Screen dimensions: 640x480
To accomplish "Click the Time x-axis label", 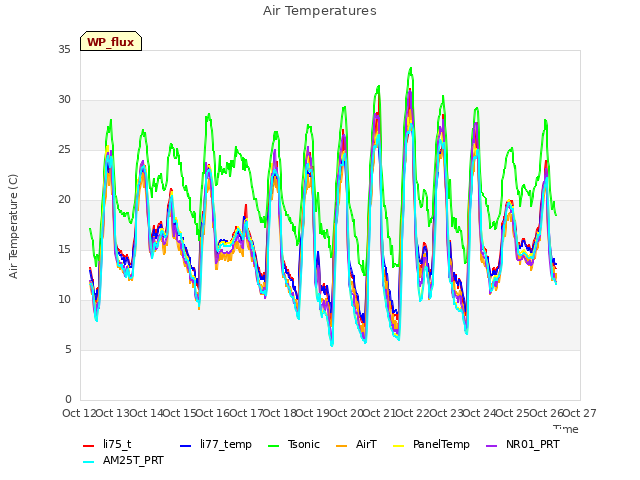I will 566,429.
